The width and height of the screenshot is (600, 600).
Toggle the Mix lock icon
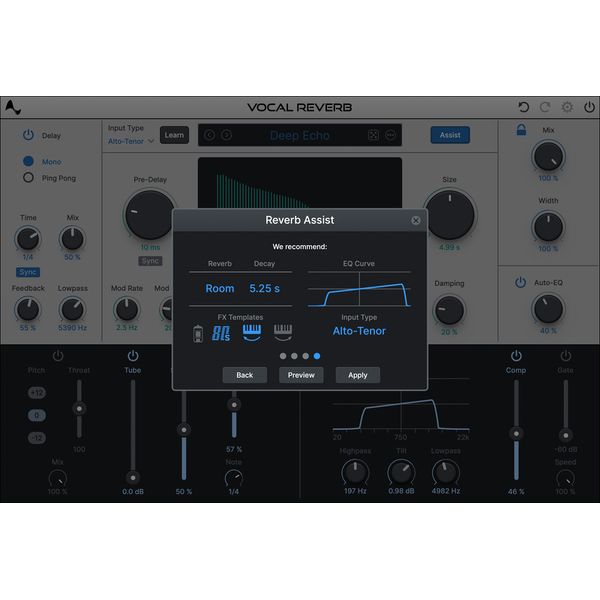pyautogui.click(x=521, y=130)
